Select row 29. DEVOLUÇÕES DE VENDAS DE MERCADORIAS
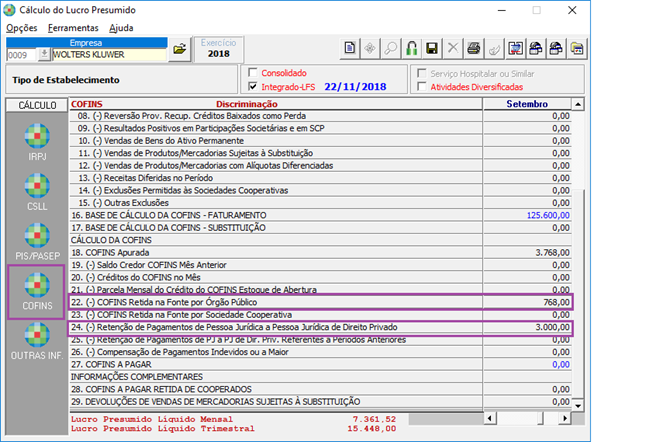 point(276,402)
